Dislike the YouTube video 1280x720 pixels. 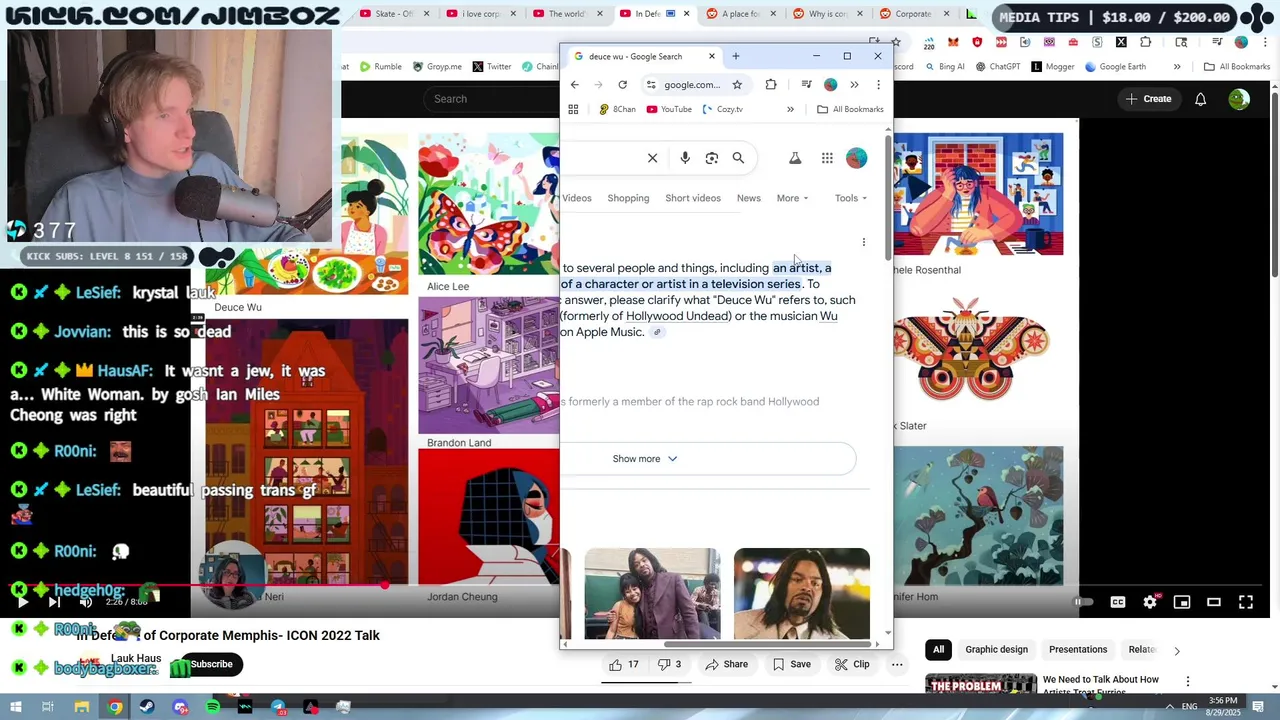pyautogui.click(x=670, y=664)
